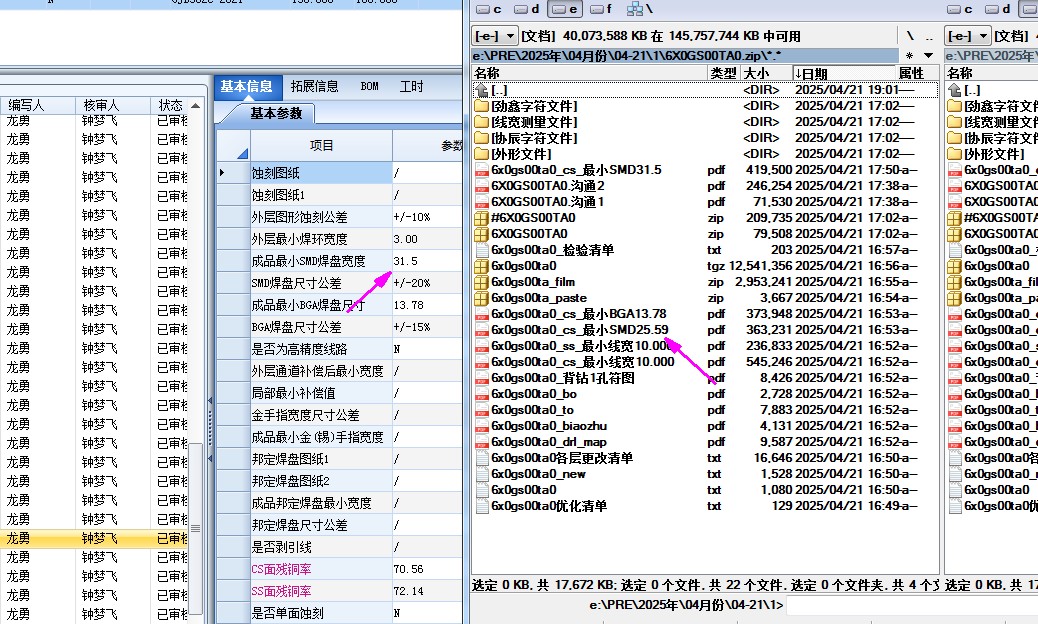Sort list by 编写人 column header

pos(37,105)
